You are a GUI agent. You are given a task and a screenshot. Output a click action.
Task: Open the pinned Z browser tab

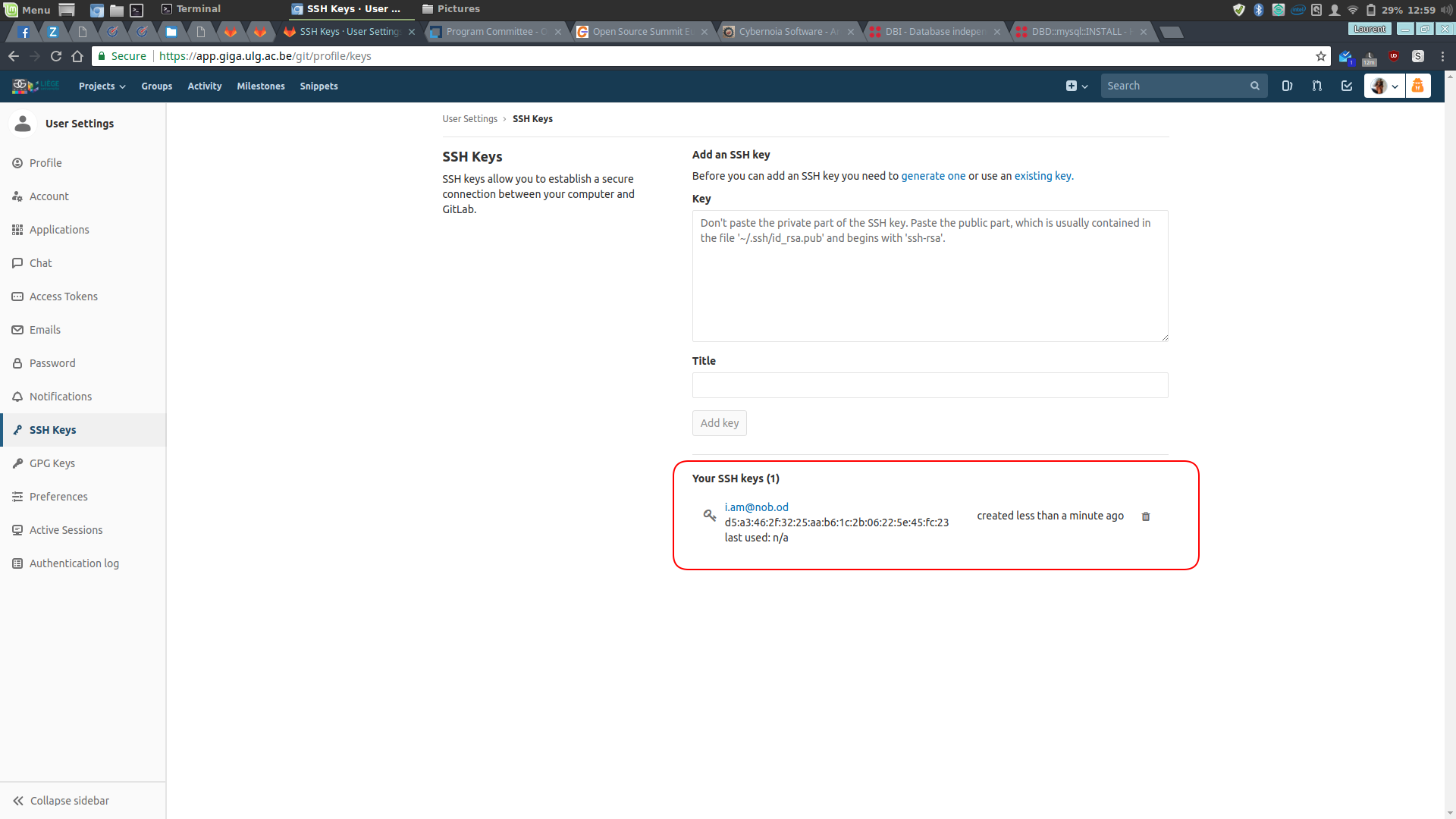(x=53, y=32)
